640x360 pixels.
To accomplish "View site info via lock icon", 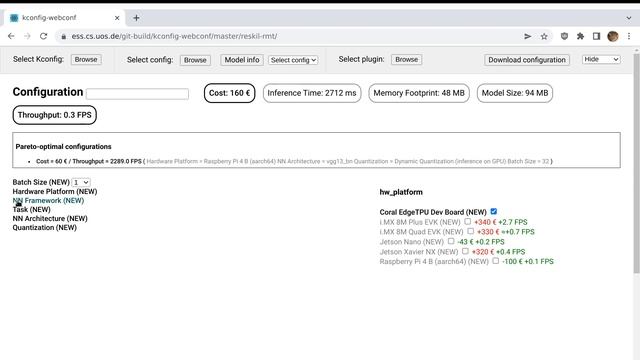I will point(63,36).
